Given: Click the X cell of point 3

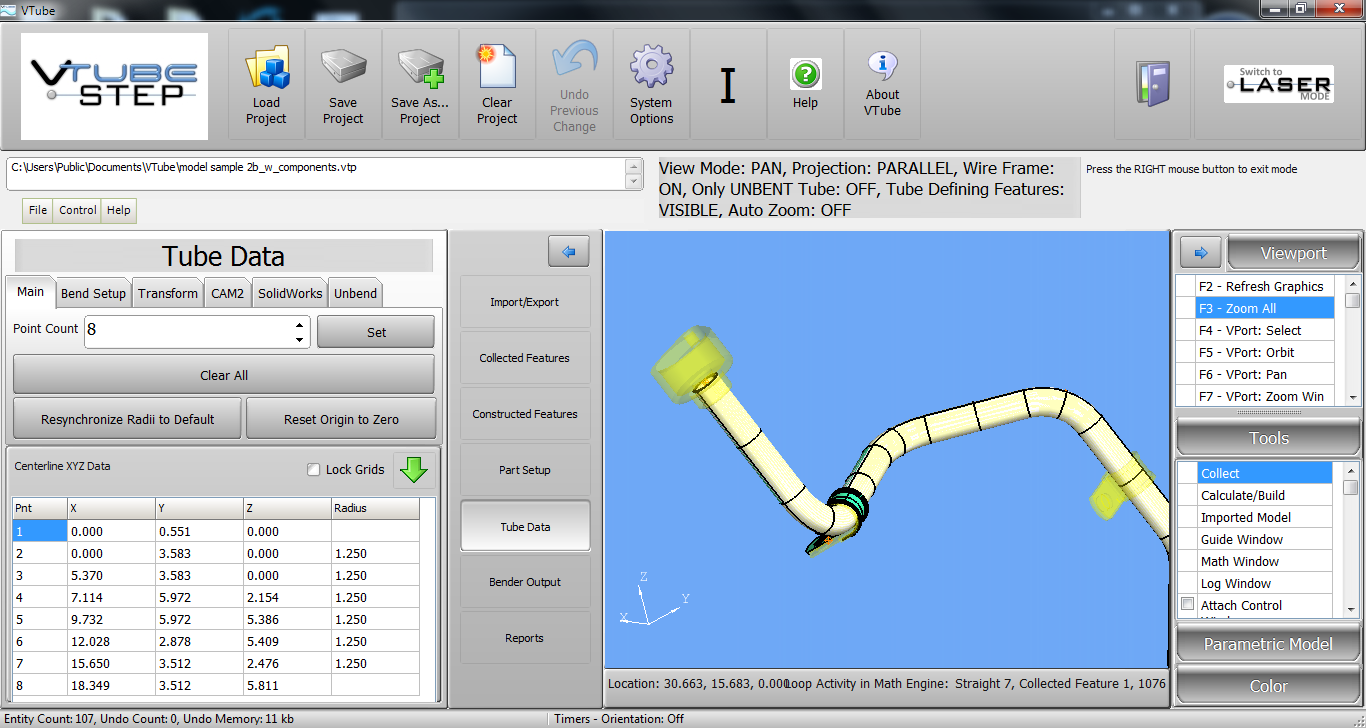Looking at the screenshot, I should 110,575.
